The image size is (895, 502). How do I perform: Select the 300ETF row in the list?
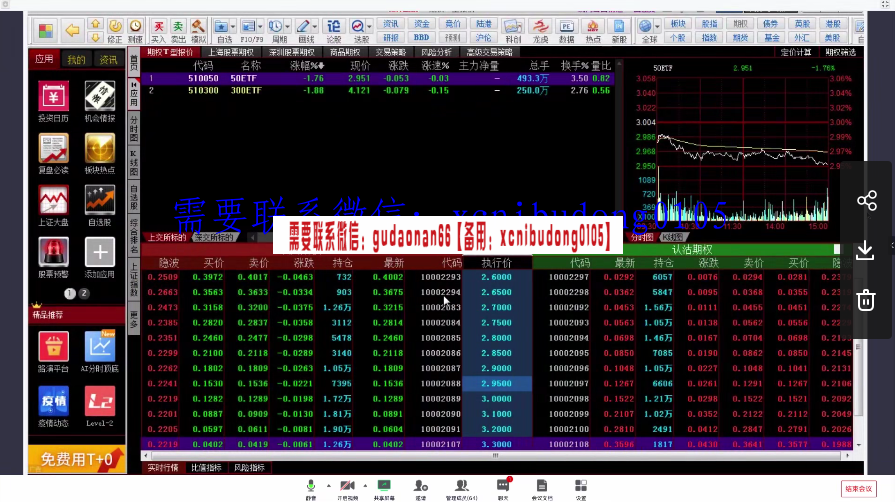[x=378, y=90]
